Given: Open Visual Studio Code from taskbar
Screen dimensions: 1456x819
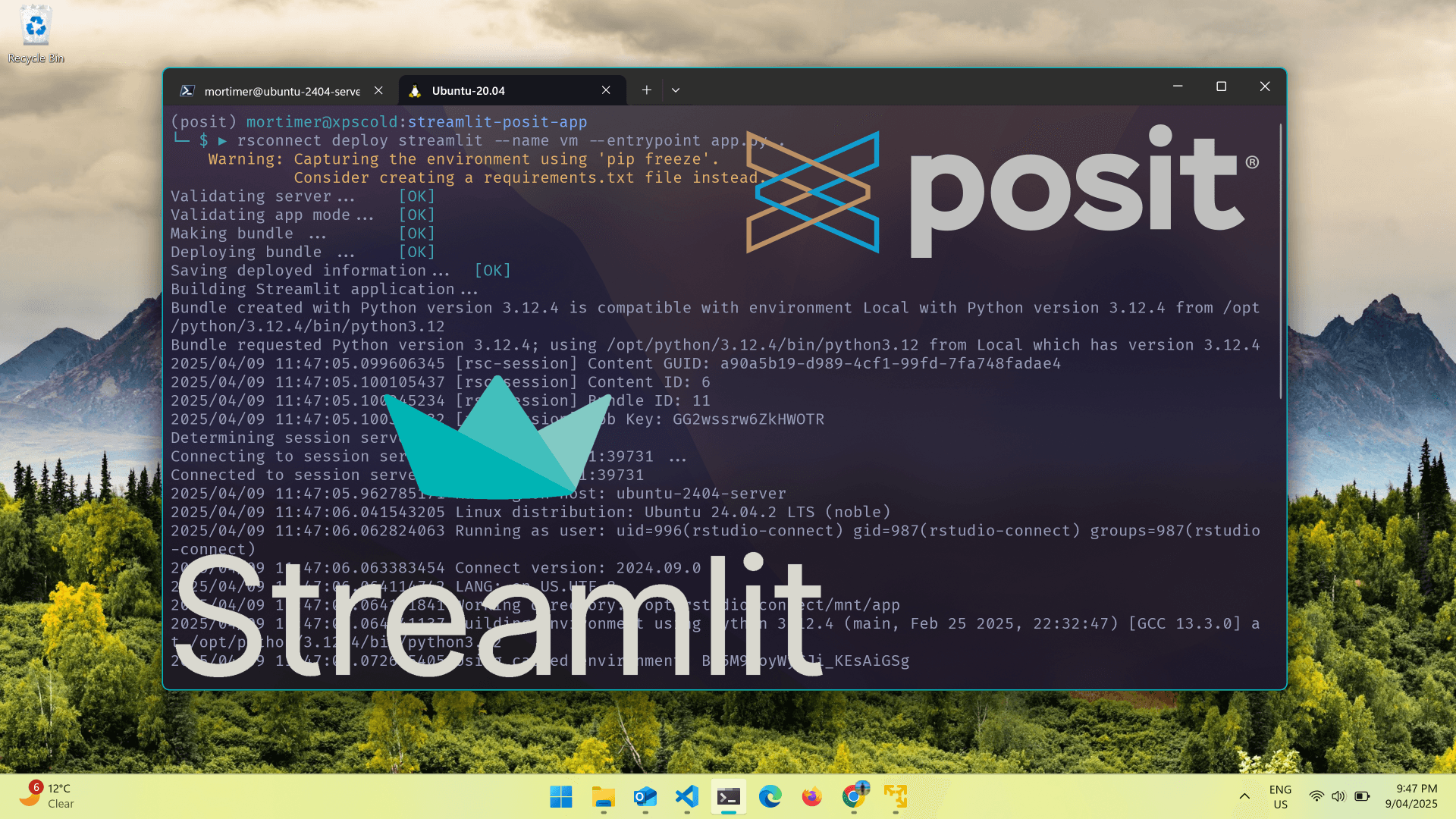Looking at the screenshot, I should pos(687,797).
